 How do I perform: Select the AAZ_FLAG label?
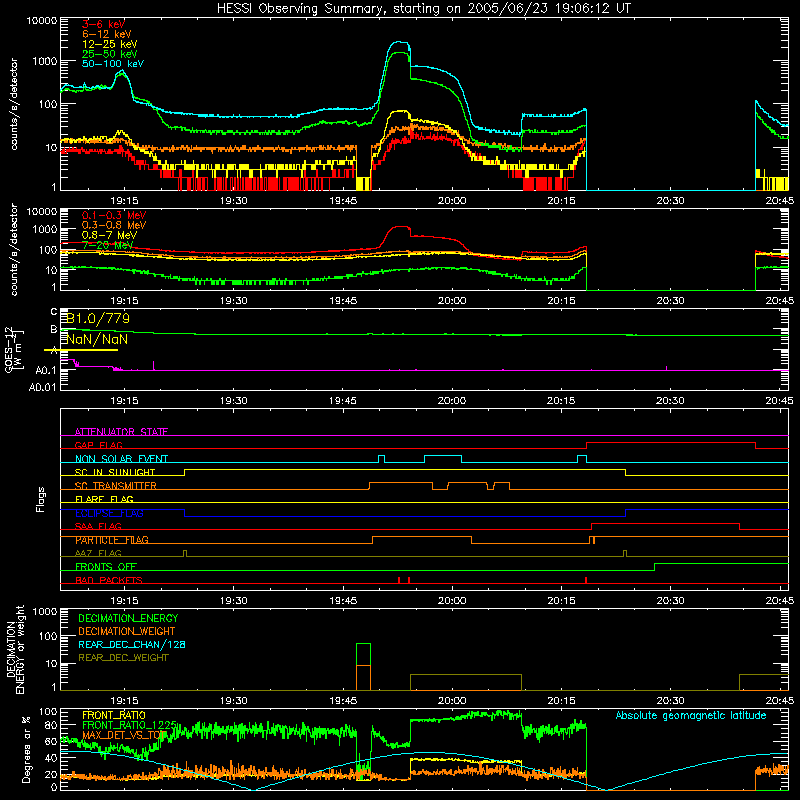(98, 554)
